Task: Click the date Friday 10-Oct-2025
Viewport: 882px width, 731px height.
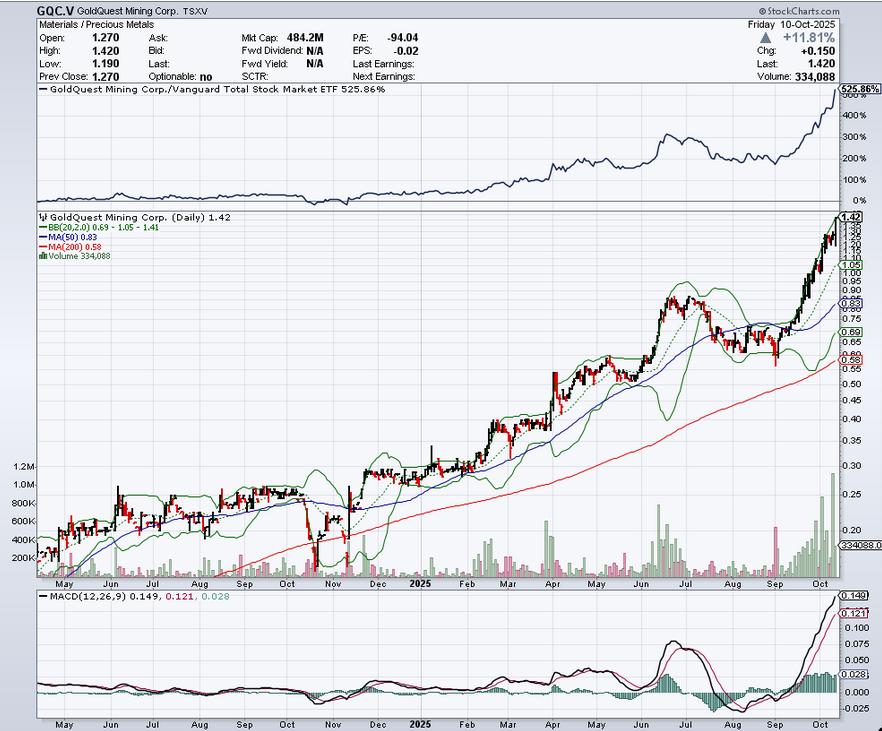Action: (x=791, y=25)
